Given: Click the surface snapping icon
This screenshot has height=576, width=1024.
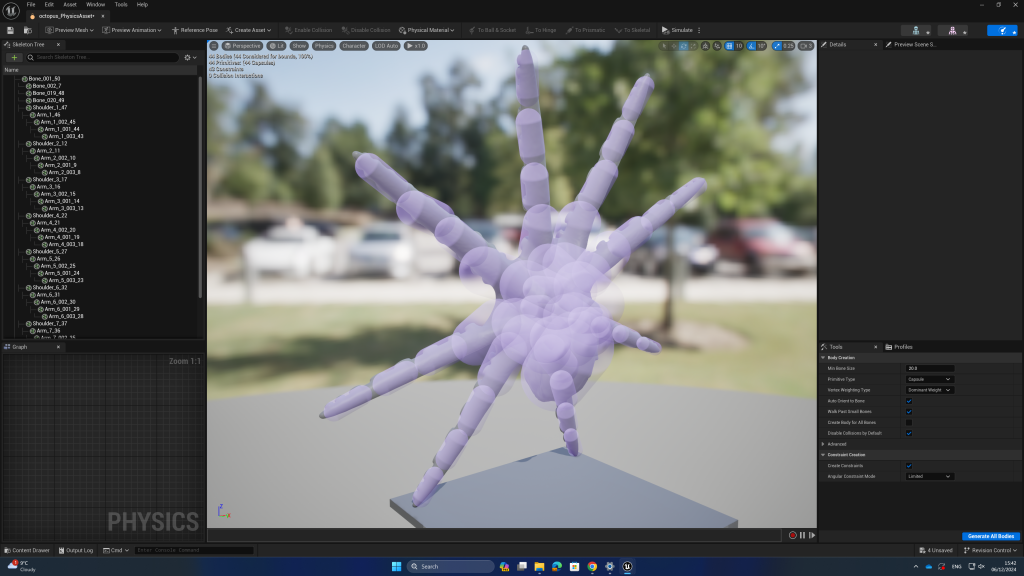Looking at the screenshot, I should [717, 46].
